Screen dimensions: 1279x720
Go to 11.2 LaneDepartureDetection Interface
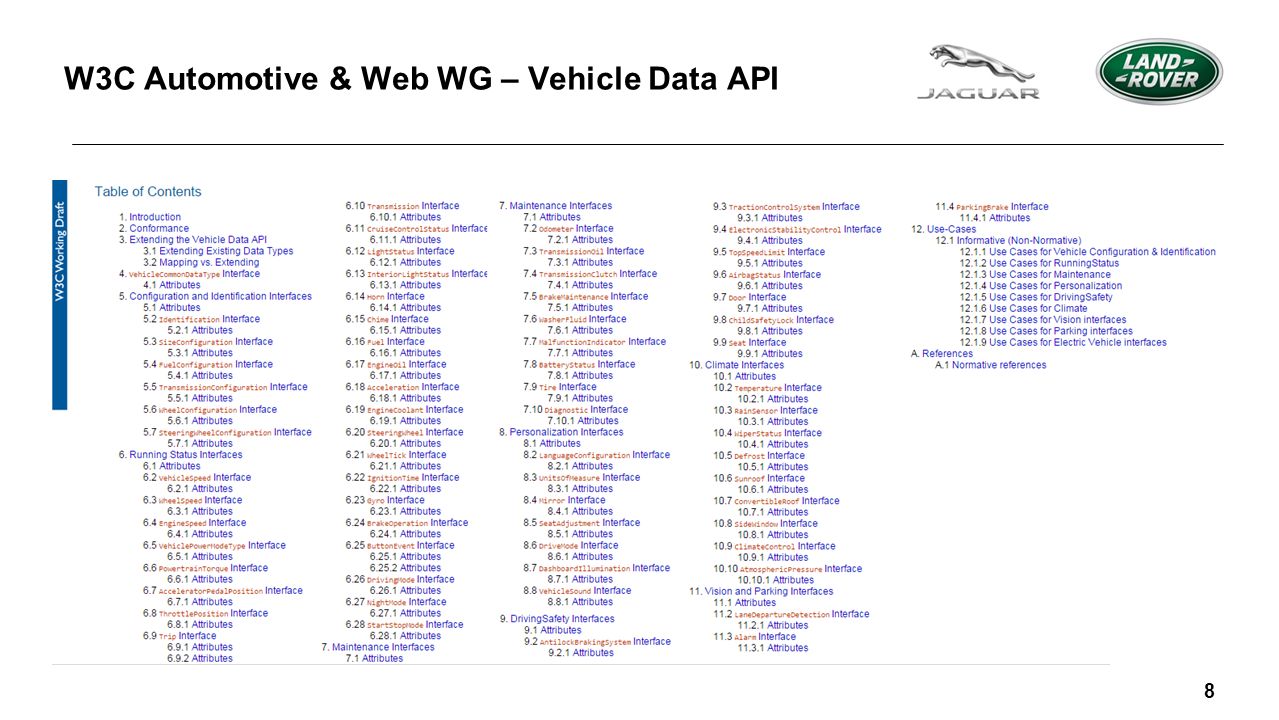point(791,614)
